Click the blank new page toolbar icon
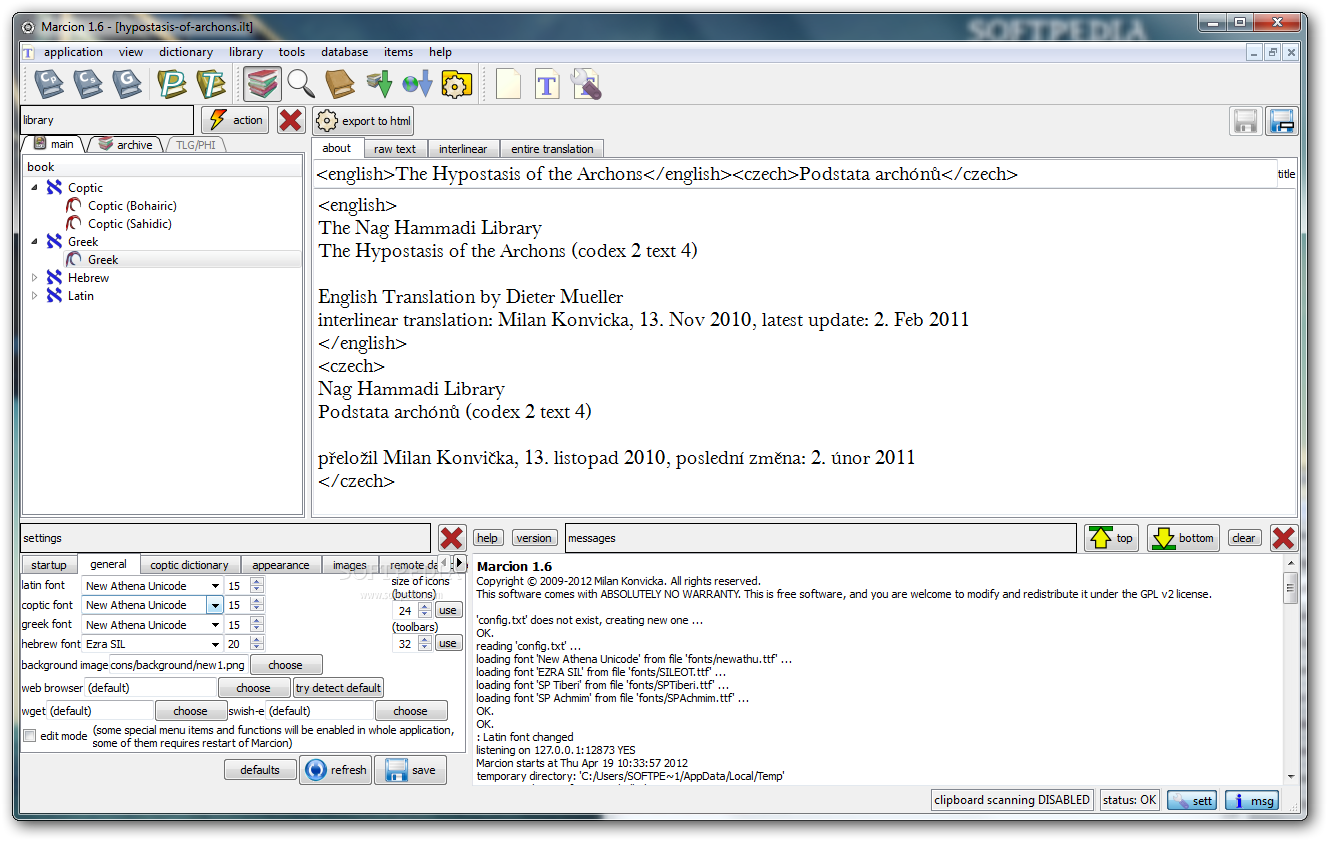The width and height of the screenshot is (1328, 841). [x=508, y=84]
